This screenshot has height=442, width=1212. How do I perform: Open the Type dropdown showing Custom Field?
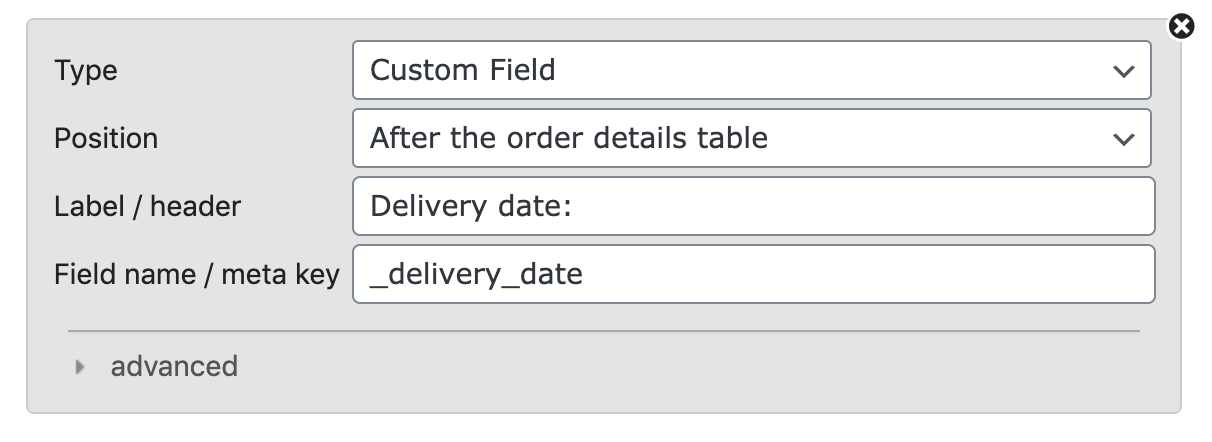[752, 70]
